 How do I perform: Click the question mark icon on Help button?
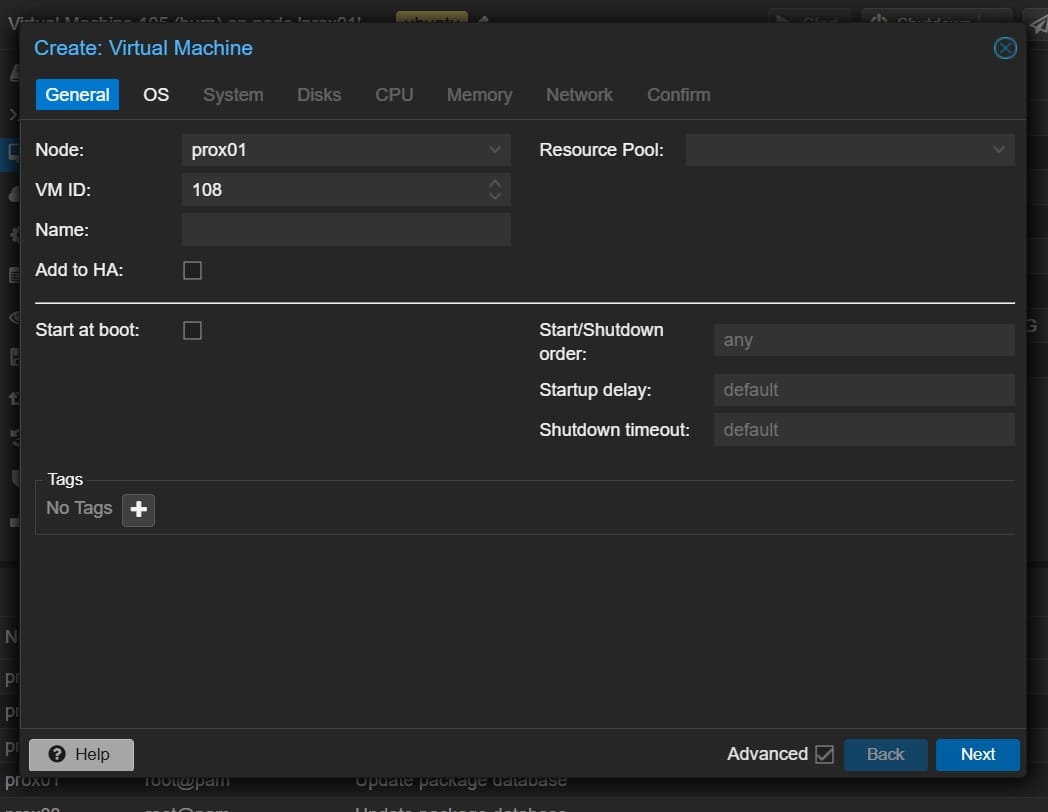click(59, 754)
